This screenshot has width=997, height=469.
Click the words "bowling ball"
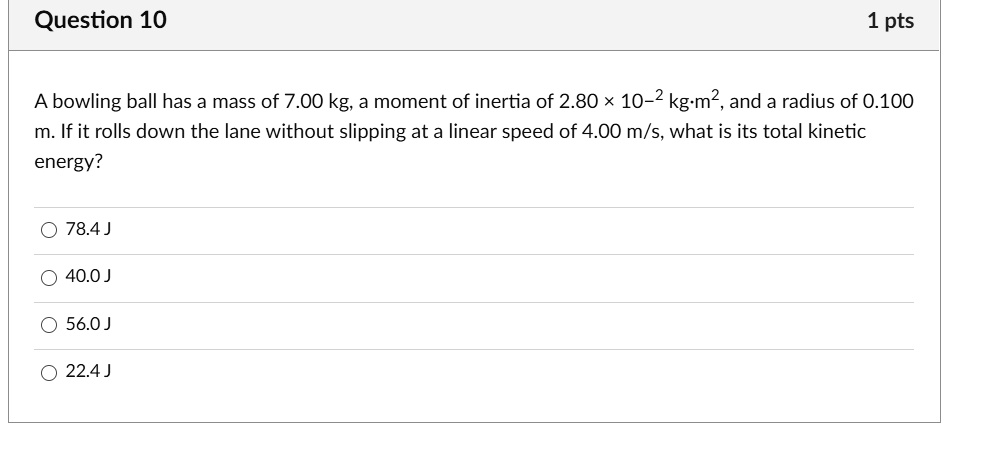tap(114, 102)
